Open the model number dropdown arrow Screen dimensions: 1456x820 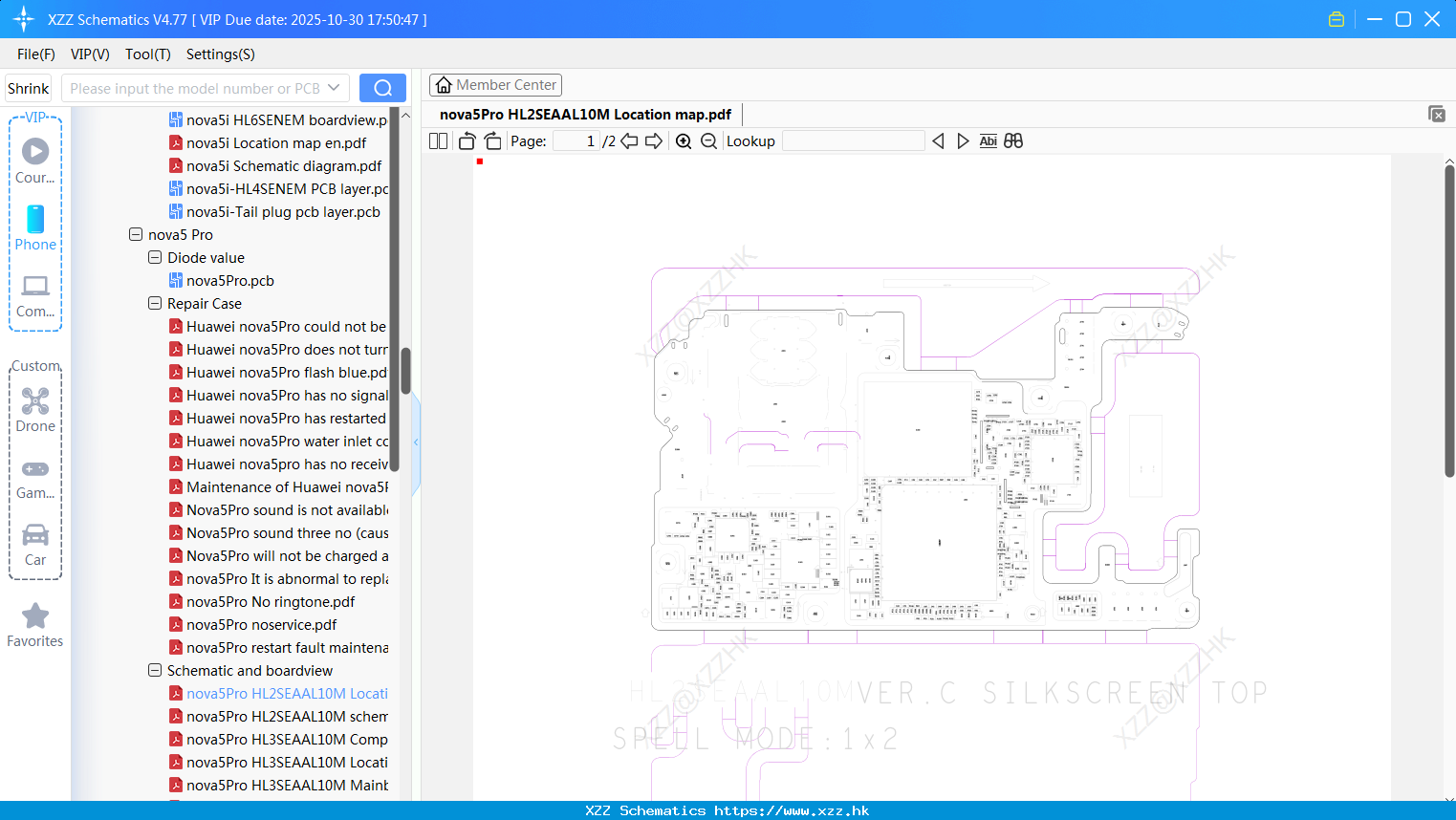334,88
